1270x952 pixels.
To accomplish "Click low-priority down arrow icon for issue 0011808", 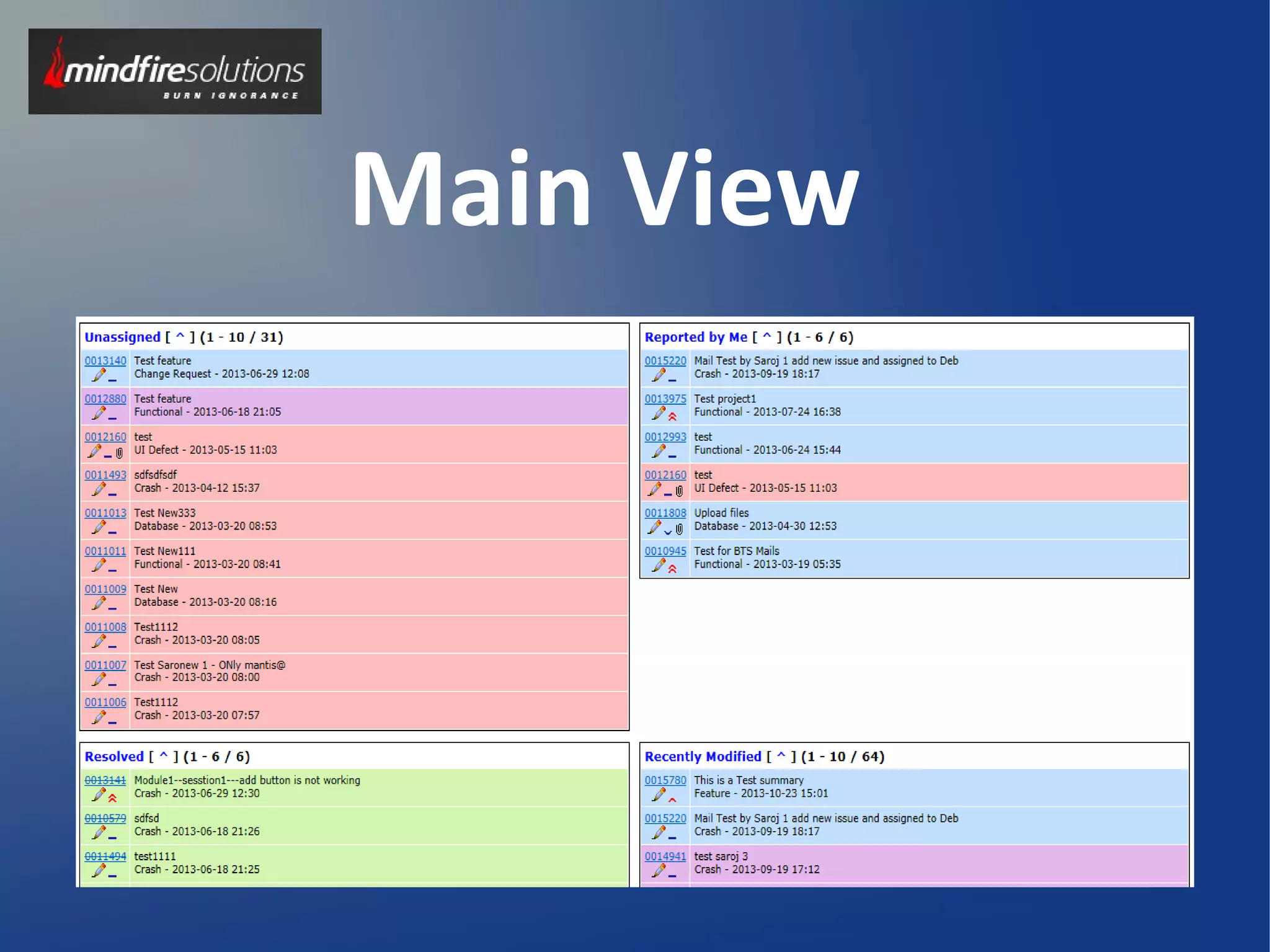I will click(668, 531).
